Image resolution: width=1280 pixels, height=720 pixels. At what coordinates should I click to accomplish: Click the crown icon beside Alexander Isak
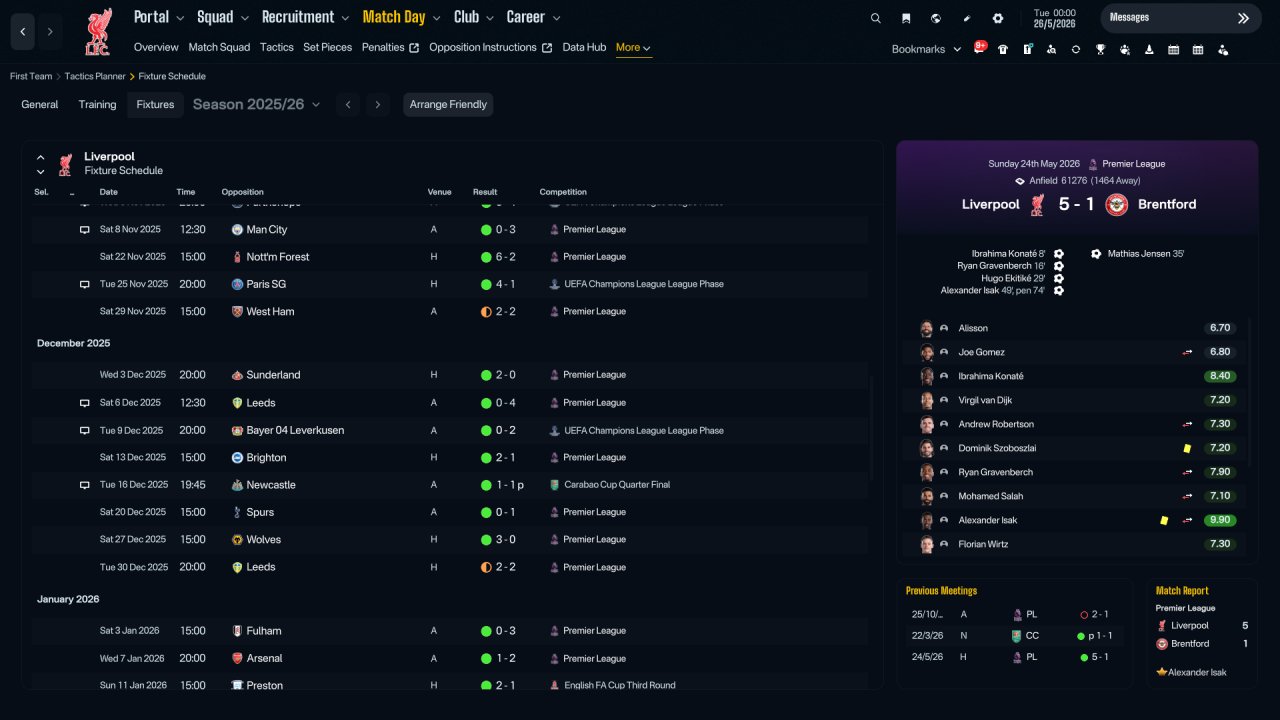pos(1161,672)
